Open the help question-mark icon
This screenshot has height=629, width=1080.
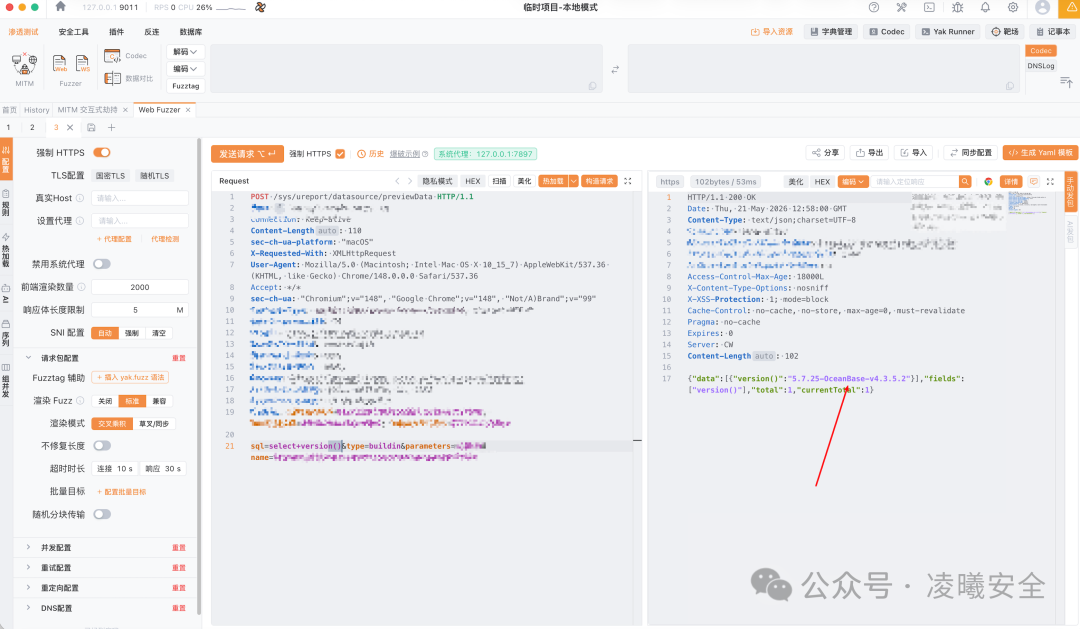(x=873, y=7)
